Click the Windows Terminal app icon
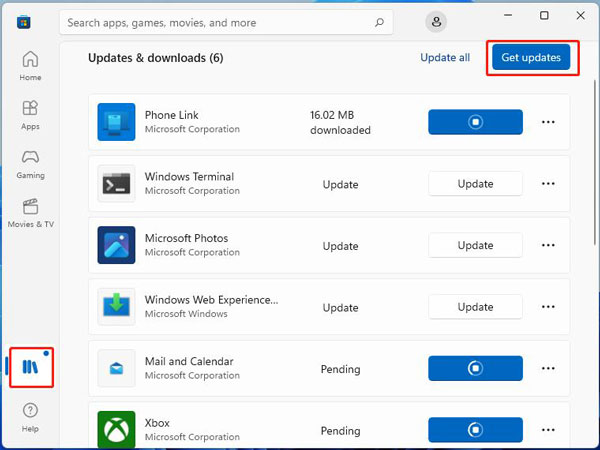600x450 pixels. coord(116,184)
